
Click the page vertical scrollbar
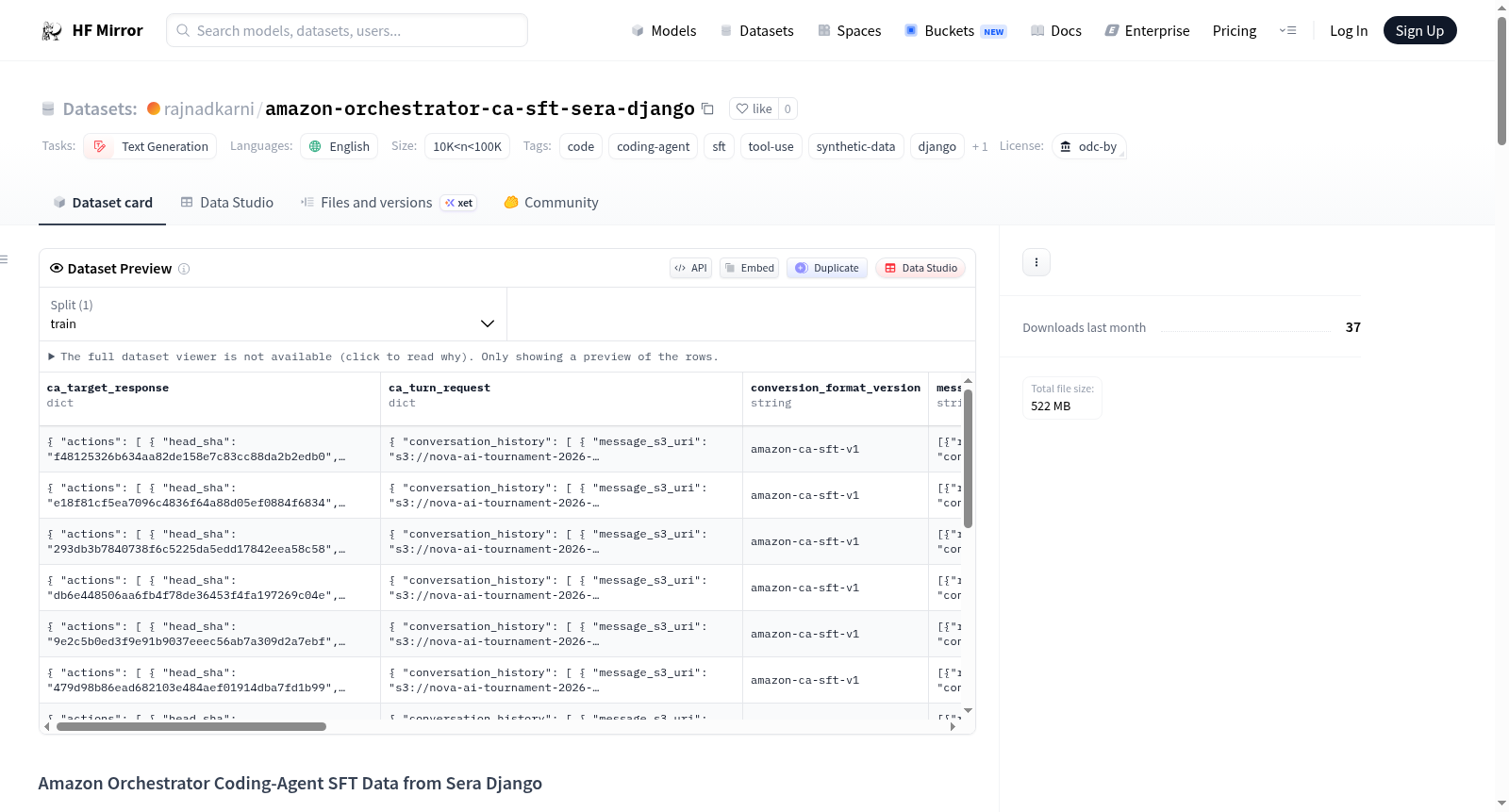(1501, 80)
